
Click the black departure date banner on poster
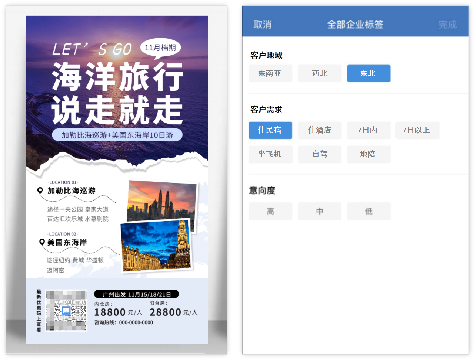pyautogui.click(x=136, y=294)
